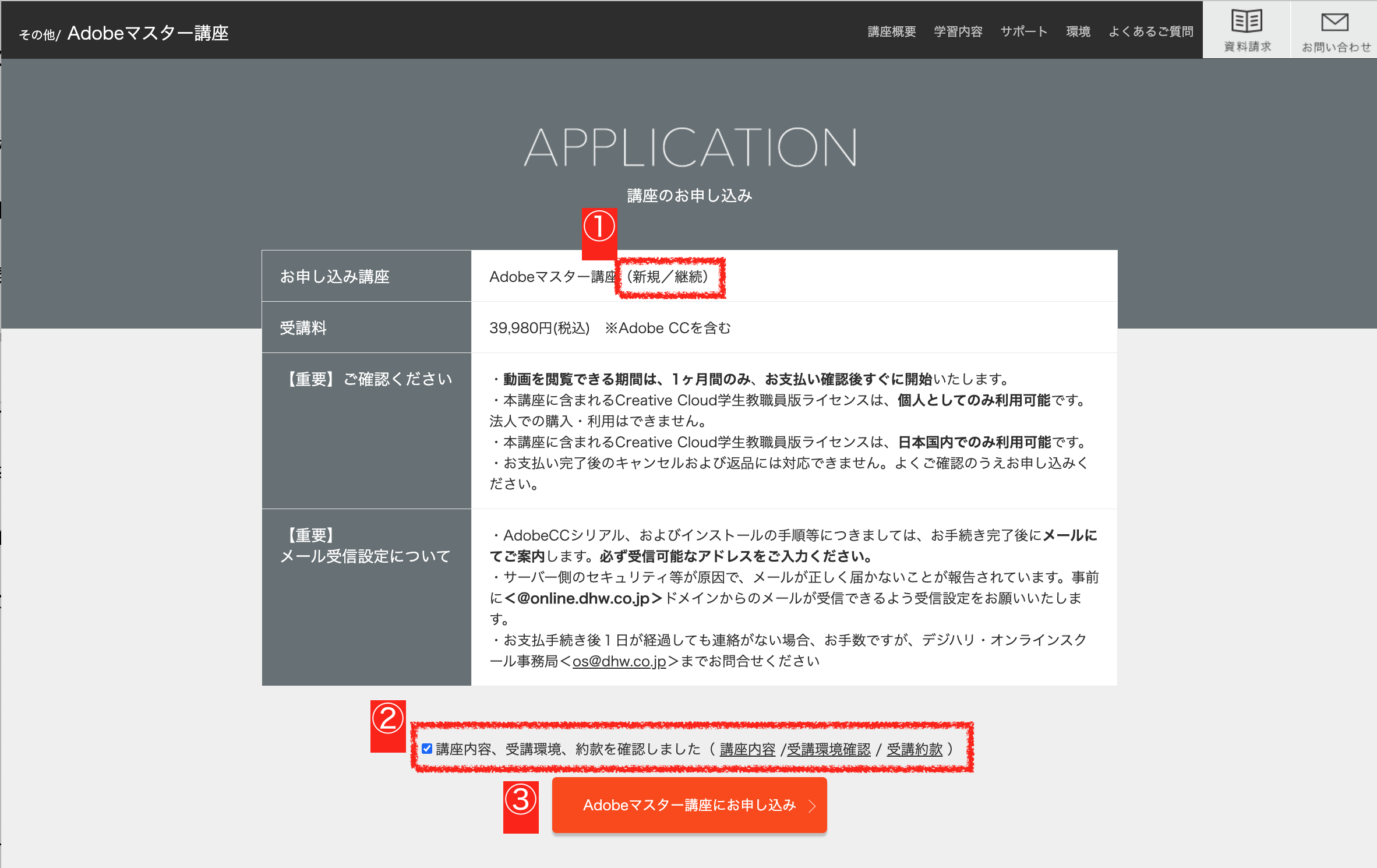Viewport: 1377px width, 868px height.
Task: Click Adobeマスター講座にお申し込み button
Action: [x=689, y=805]
